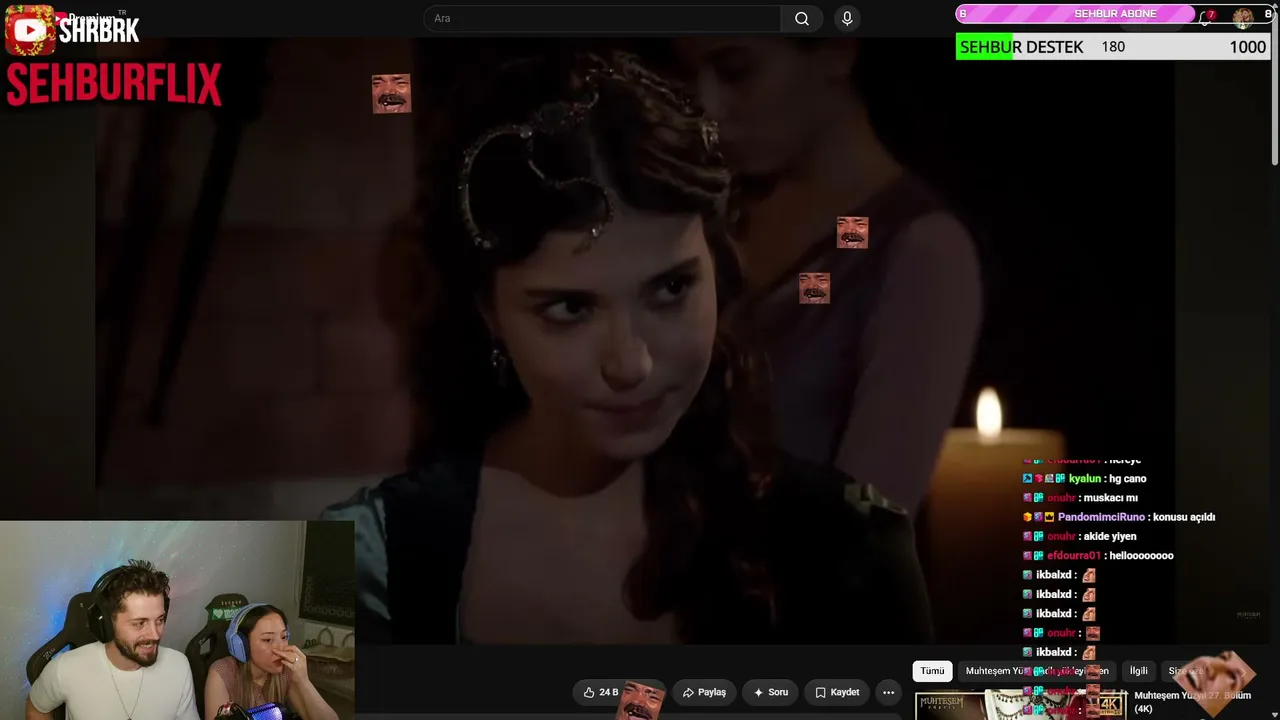Save the video with Kaydet

(x=837, y=692)
